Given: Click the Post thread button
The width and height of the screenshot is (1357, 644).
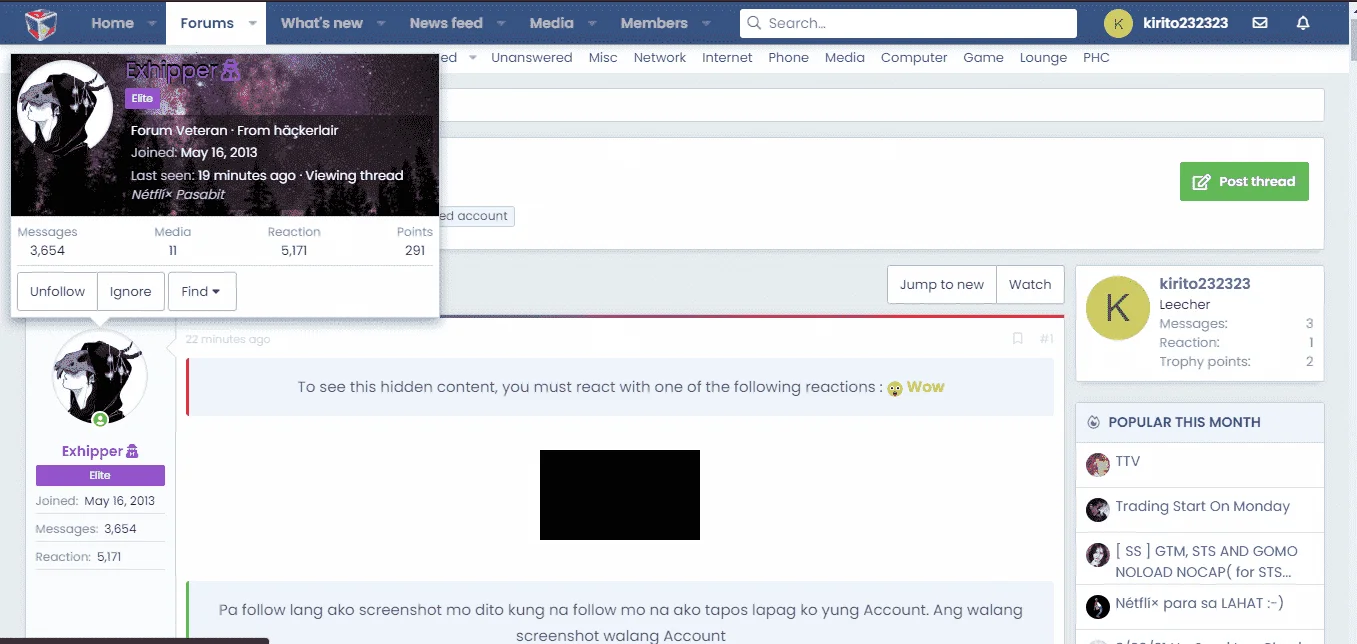Looking at the screenshot, I should tap(1244, 181).
